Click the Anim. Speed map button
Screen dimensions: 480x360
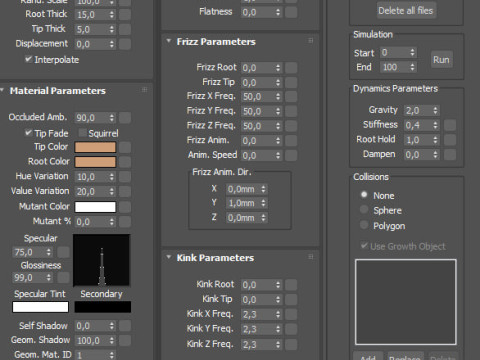coord(291,155)
